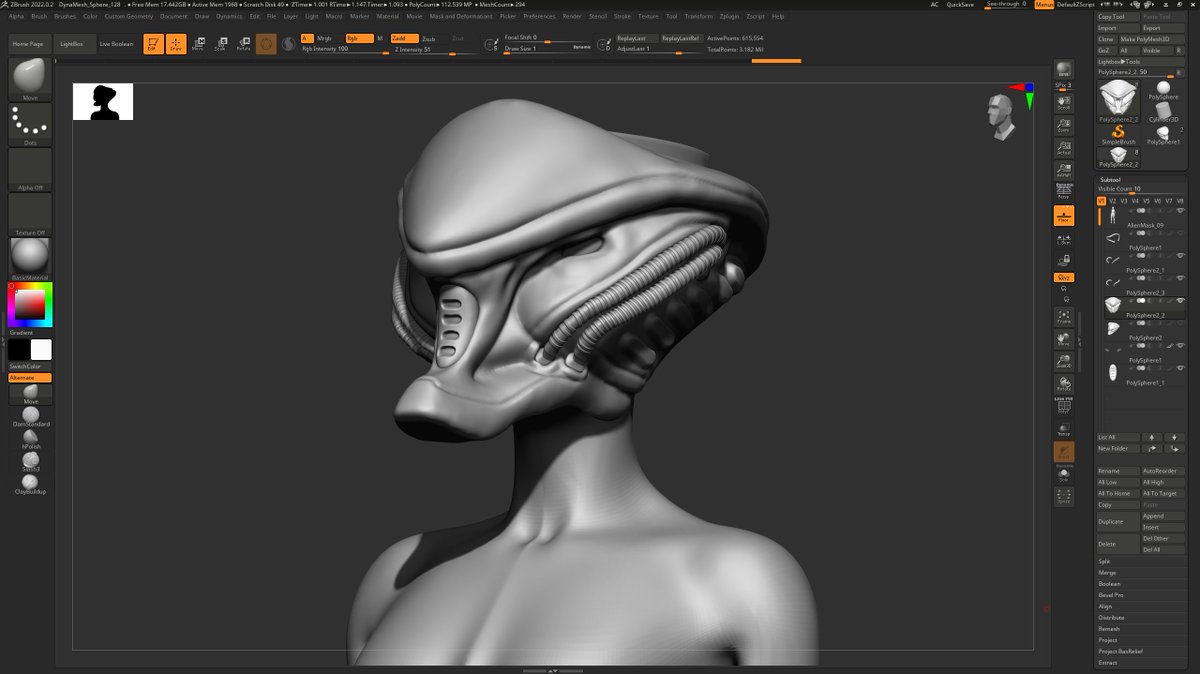Click the Gizmo 3D round icon
Image resolution: width=1200 pixels, height=674 pixels.
[266, 44]
